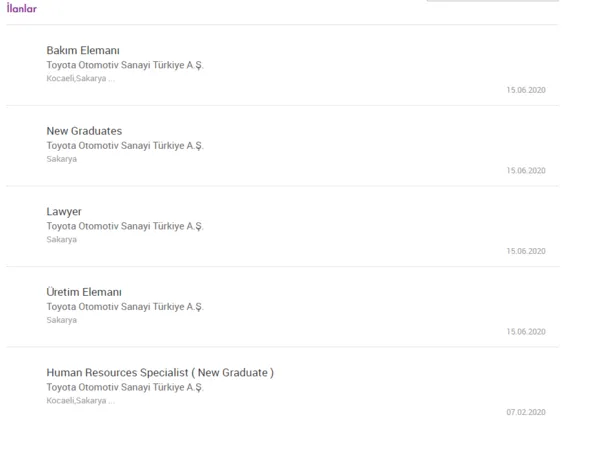616x453 pixels.
Task: Open the New Graduates job posting
Action: [x=84, y=131]
